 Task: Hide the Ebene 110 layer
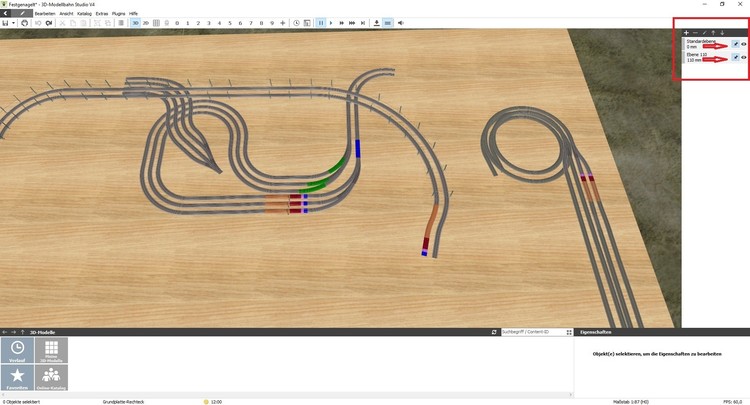click(744, 58)
